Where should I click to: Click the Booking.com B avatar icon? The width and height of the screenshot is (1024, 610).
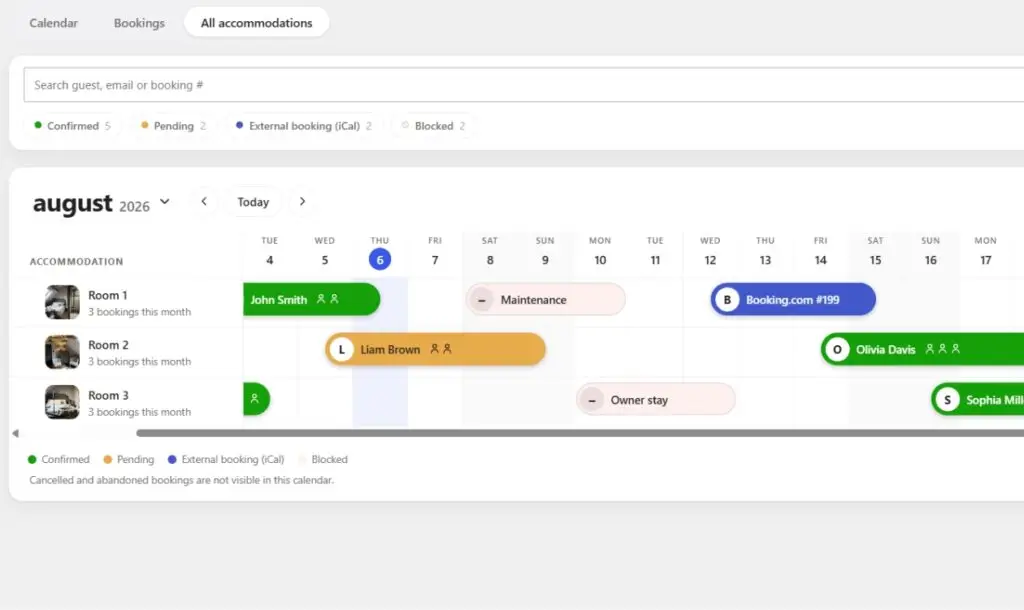coord(727,300)
